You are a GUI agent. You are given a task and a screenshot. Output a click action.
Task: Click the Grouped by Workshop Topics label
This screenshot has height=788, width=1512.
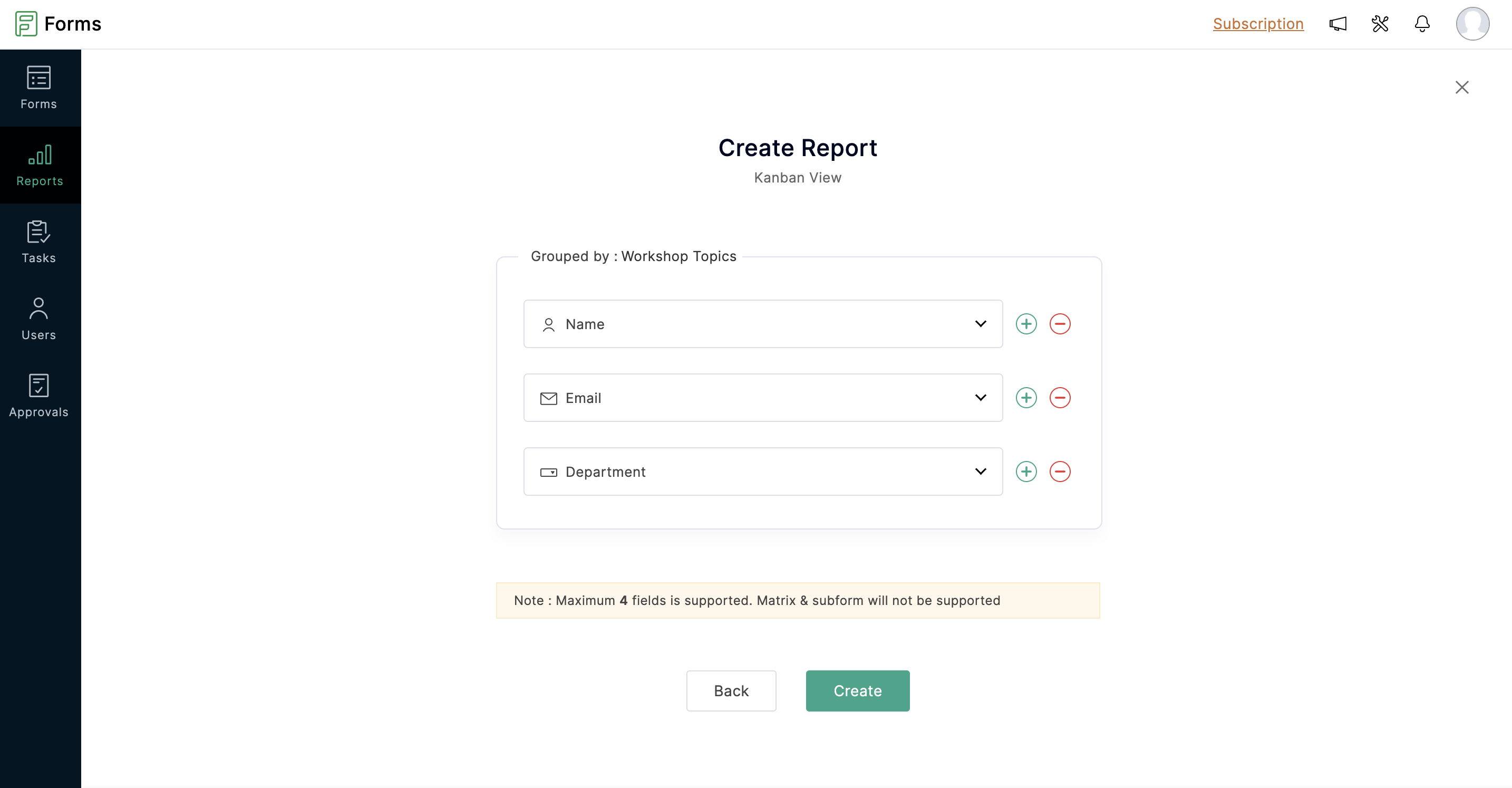point(633,256)
